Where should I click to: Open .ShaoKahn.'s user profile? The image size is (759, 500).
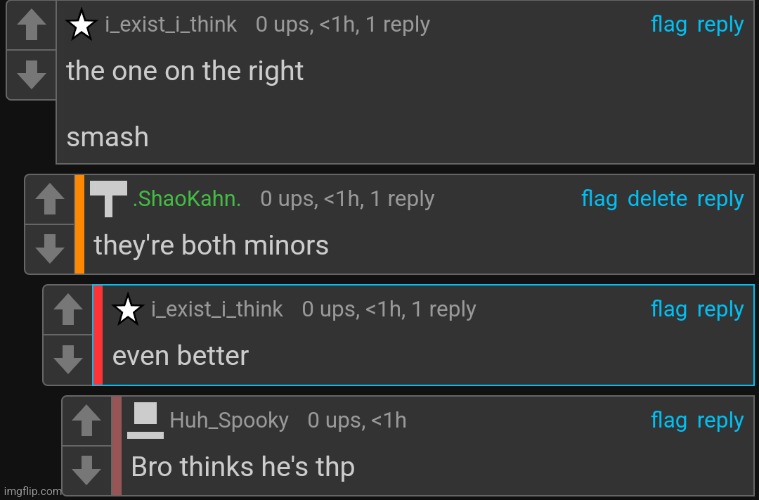pos(187,199)
